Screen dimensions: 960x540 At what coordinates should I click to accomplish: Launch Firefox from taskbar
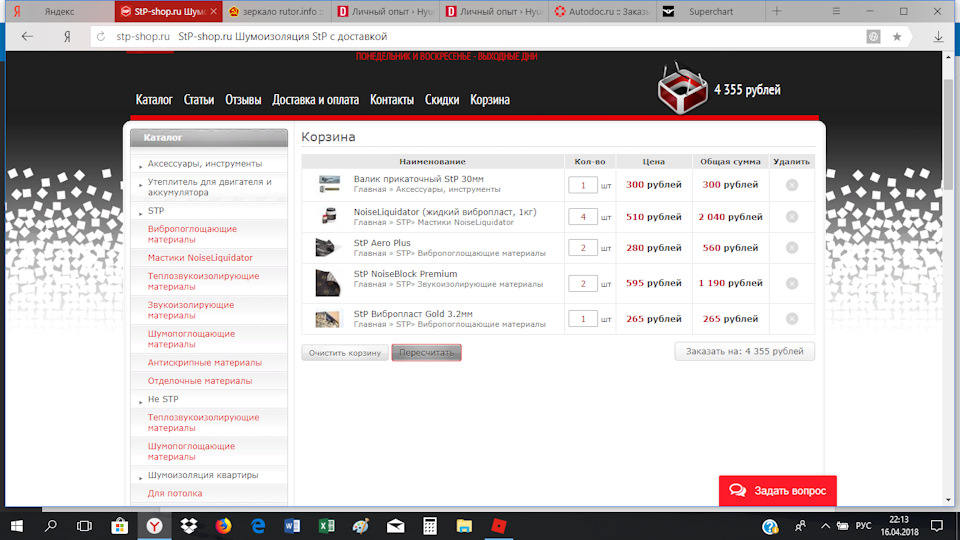click(x=223, y=526)
